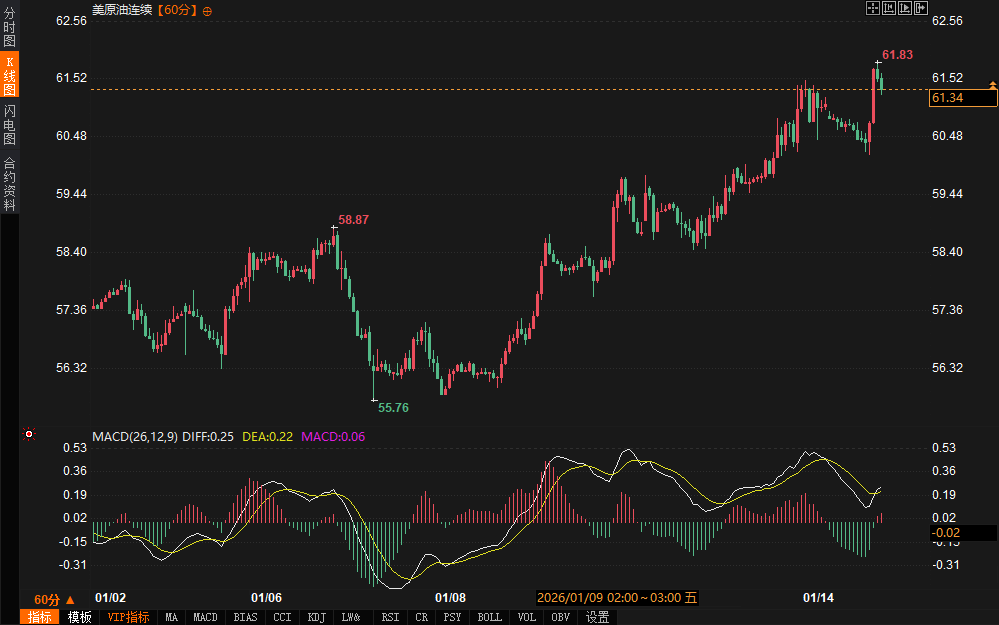This screenshot has height=625, width=999.
Task: Click the 设置 settings button
Action: click(598, 617)
